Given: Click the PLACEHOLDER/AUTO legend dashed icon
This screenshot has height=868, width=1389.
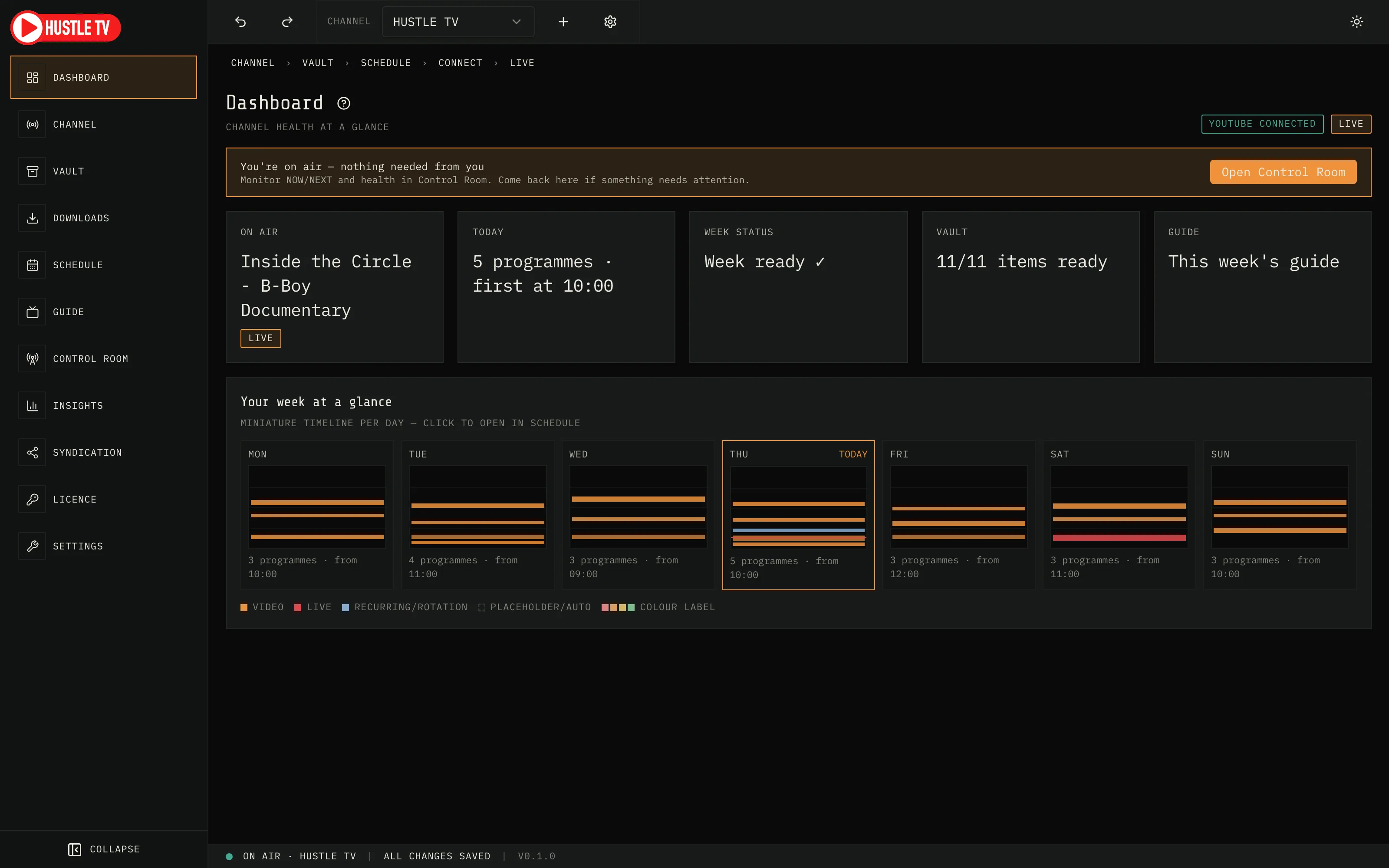Looking at the screenshot, I should (481, 607).
